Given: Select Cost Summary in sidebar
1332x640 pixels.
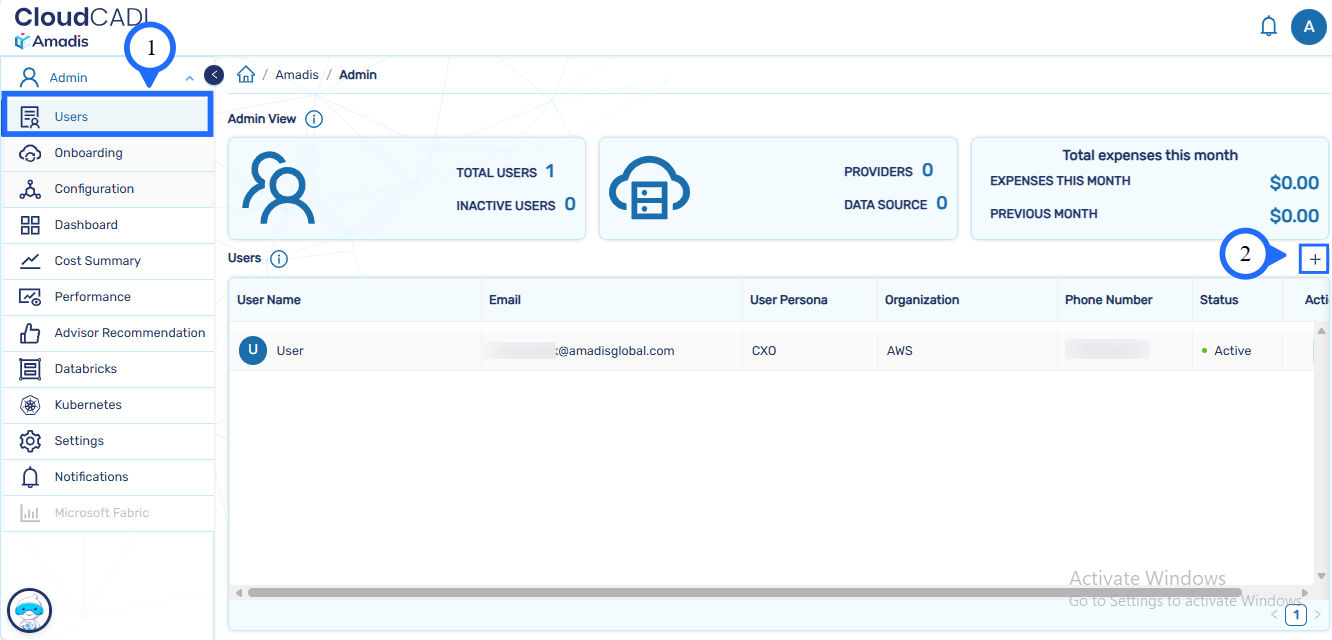Looking at the screenshot, I should 97,261.
